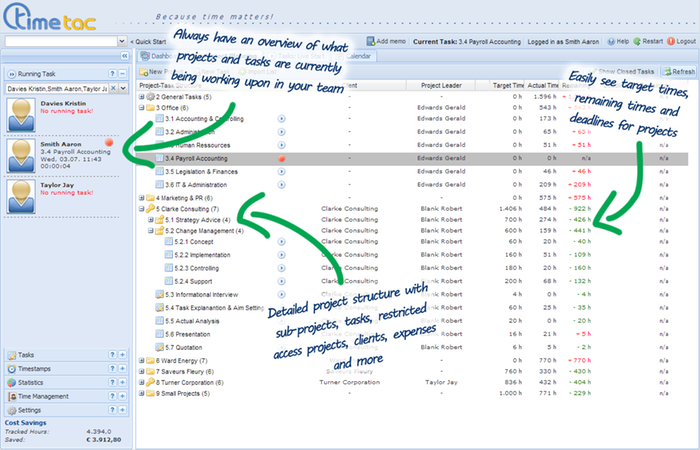700x450 pixels.
Task: Start task 5.2.3 Controlling play icon
Action: [281, 268]
